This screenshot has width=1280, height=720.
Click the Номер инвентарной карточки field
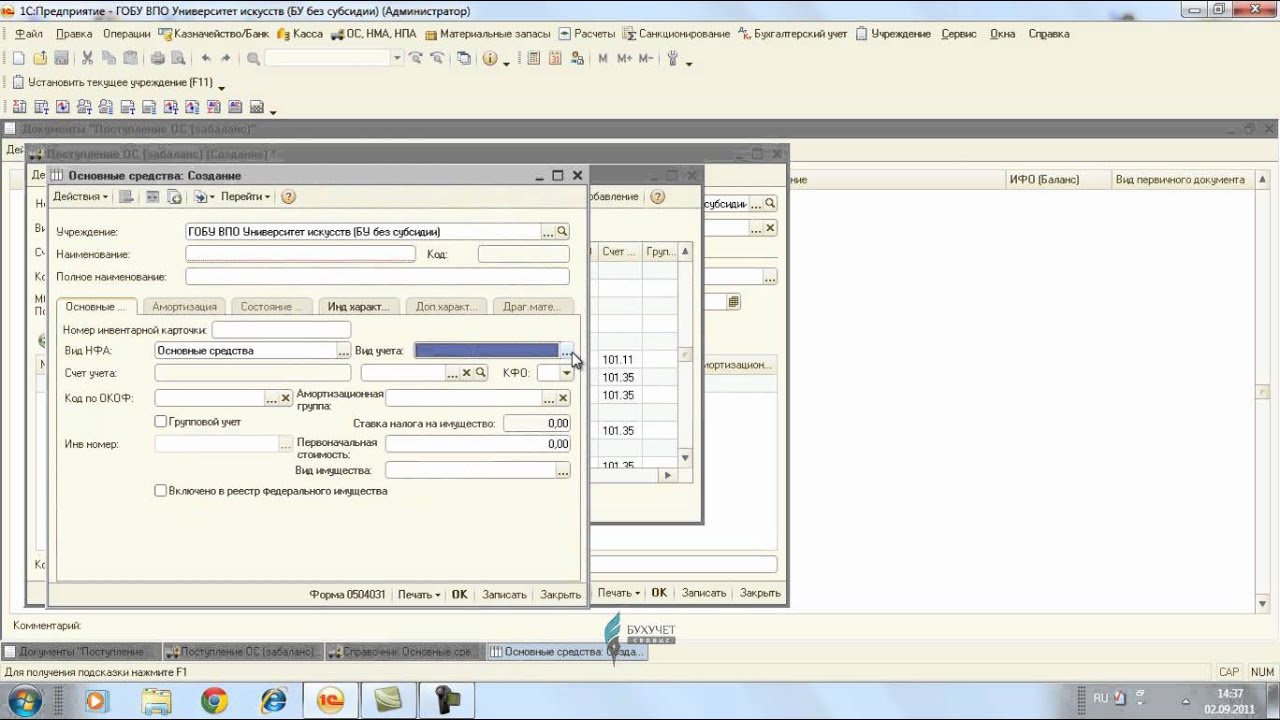(281, 330)
